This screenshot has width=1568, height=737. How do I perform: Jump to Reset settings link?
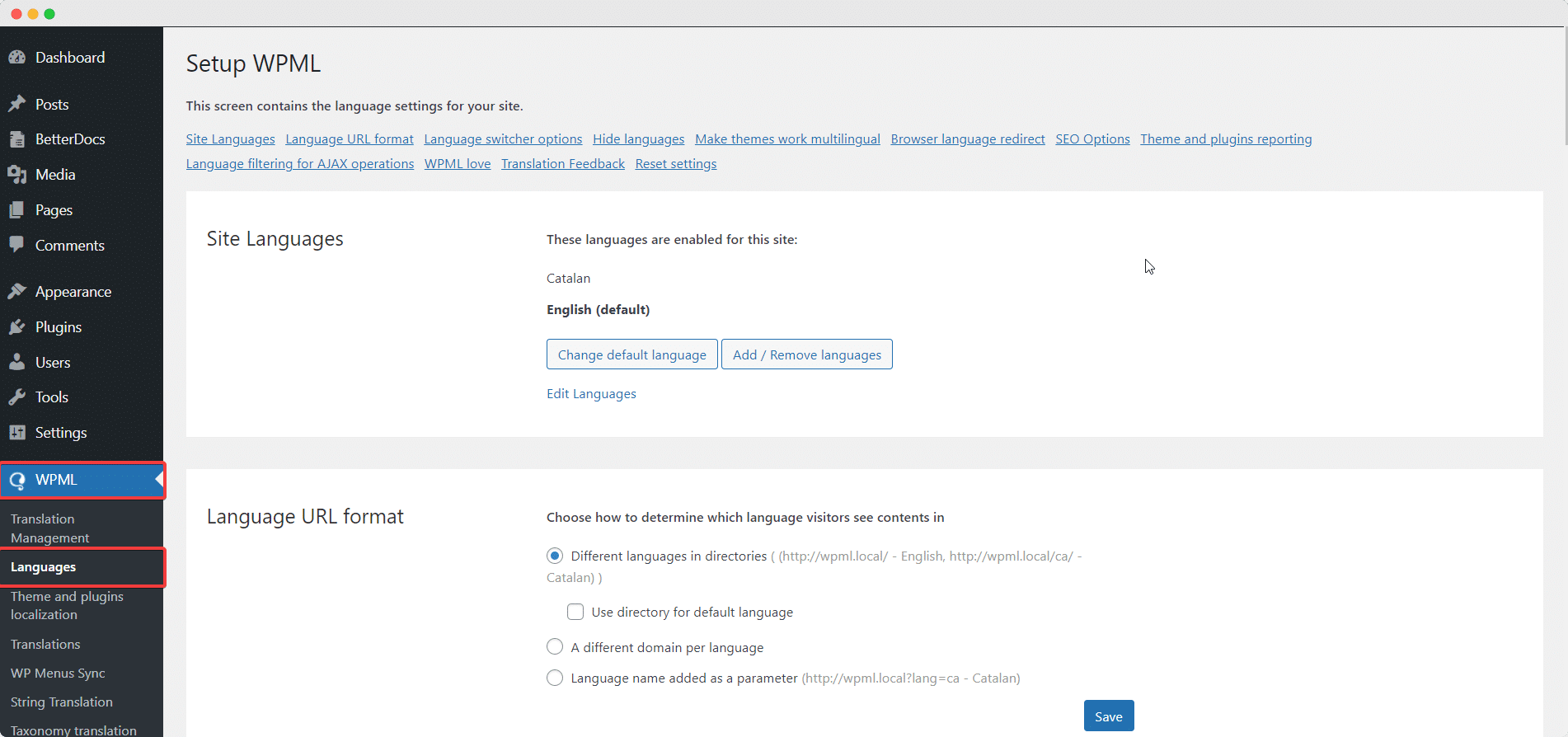pos(676,164)
